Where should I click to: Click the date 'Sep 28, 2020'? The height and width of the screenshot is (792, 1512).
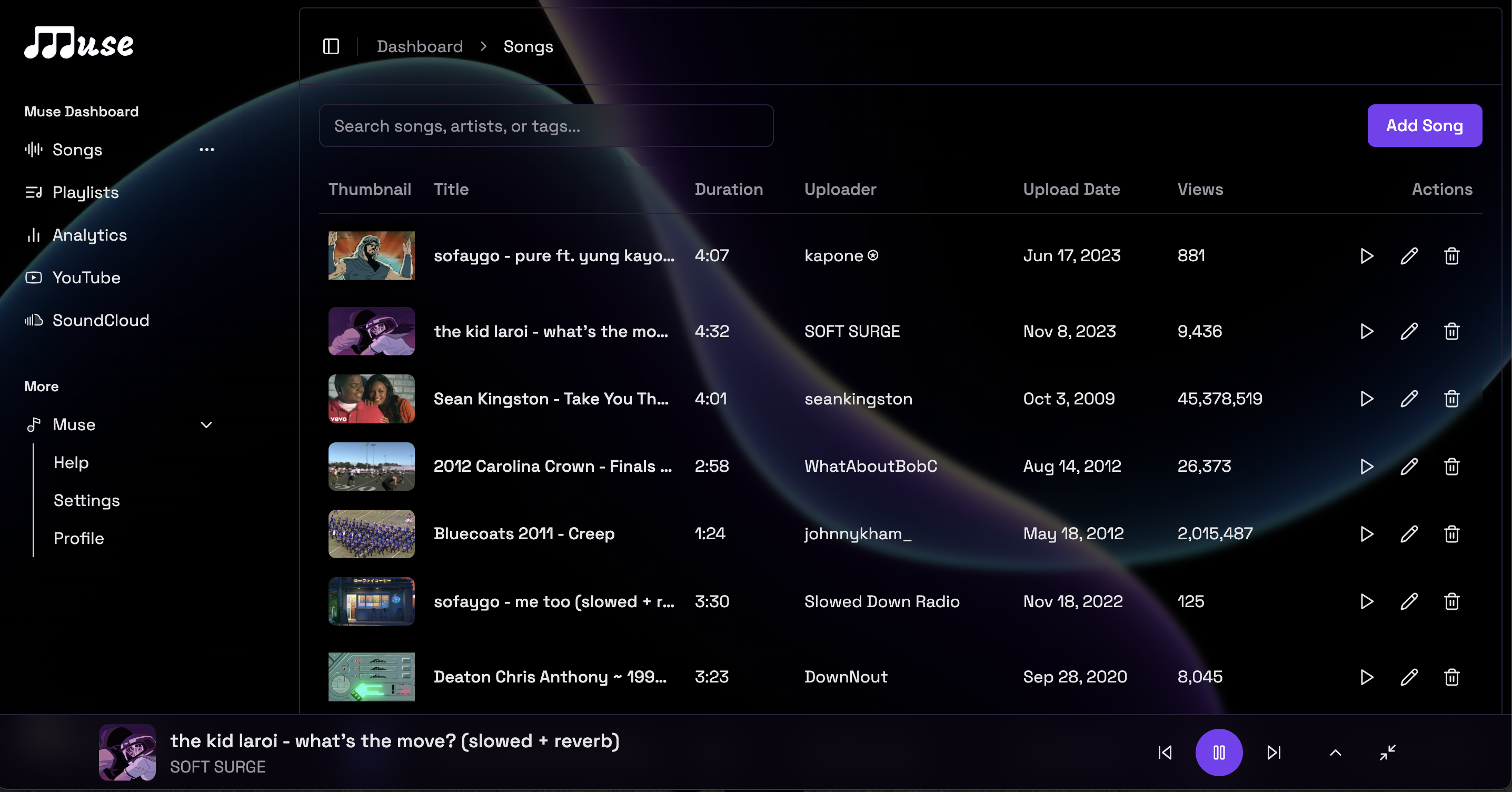(1075, 677)
